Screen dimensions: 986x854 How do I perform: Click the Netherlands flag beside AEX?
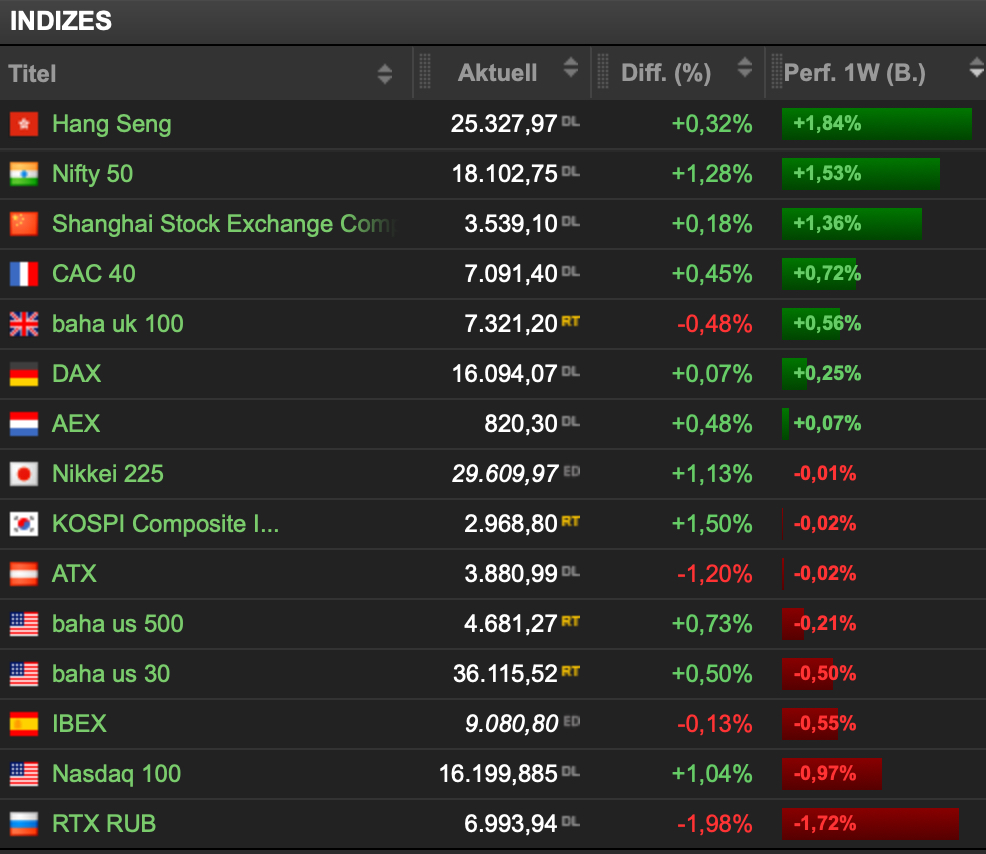coord(24,424)
